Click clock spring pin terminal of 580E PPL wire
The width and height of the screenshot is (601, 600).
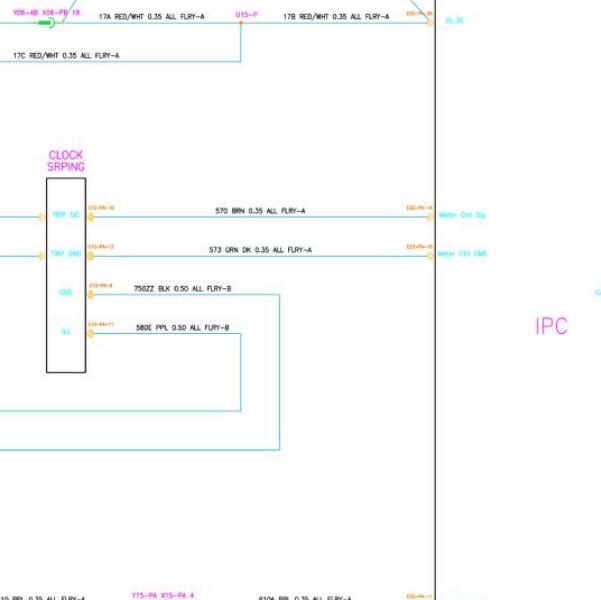coord(90,334)
